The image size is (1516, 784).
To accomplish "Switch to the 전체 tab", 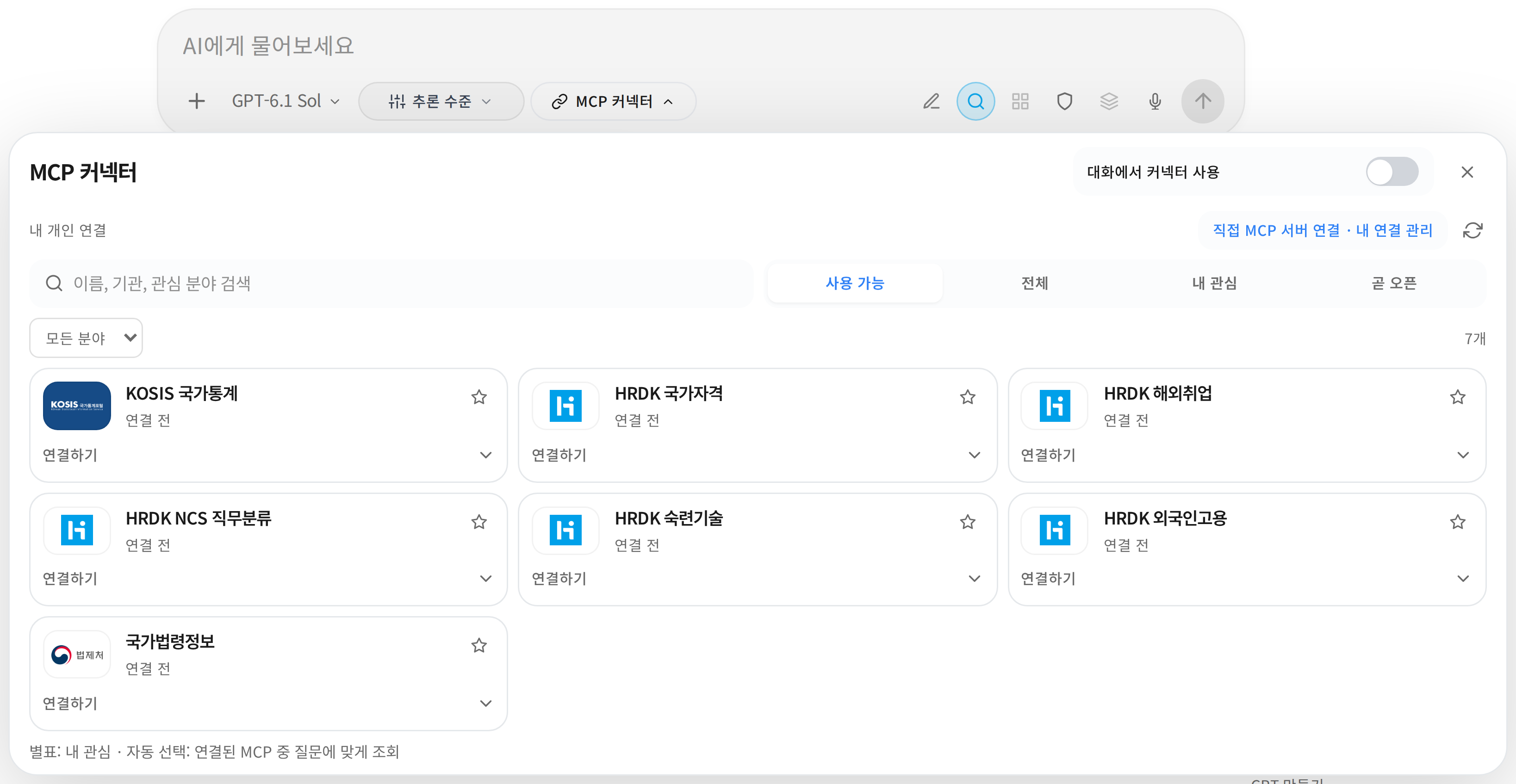I will (x=1035, y=283).
